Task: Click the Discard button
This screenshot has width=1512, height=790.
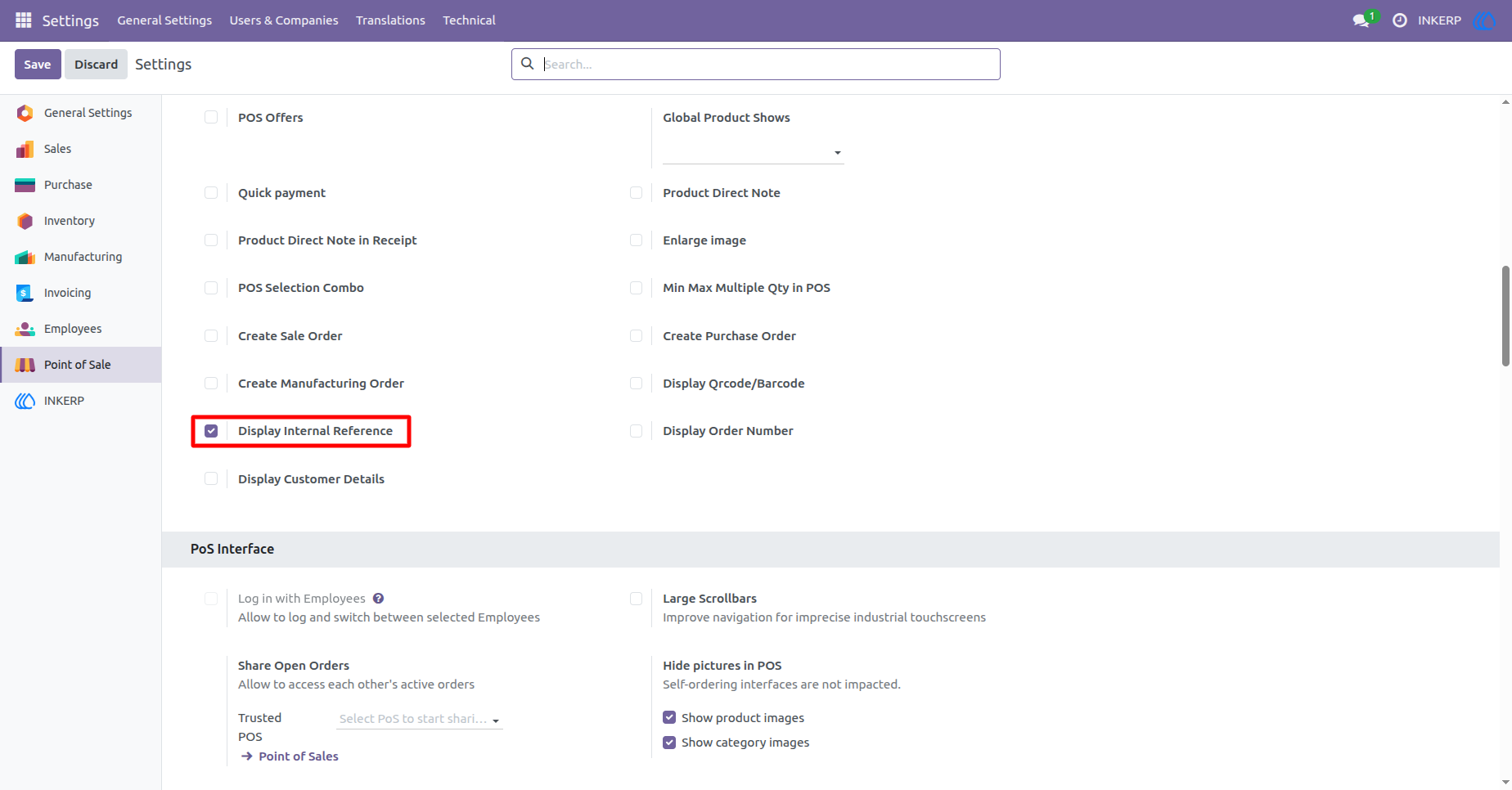Action: click(x=97, y=64)
